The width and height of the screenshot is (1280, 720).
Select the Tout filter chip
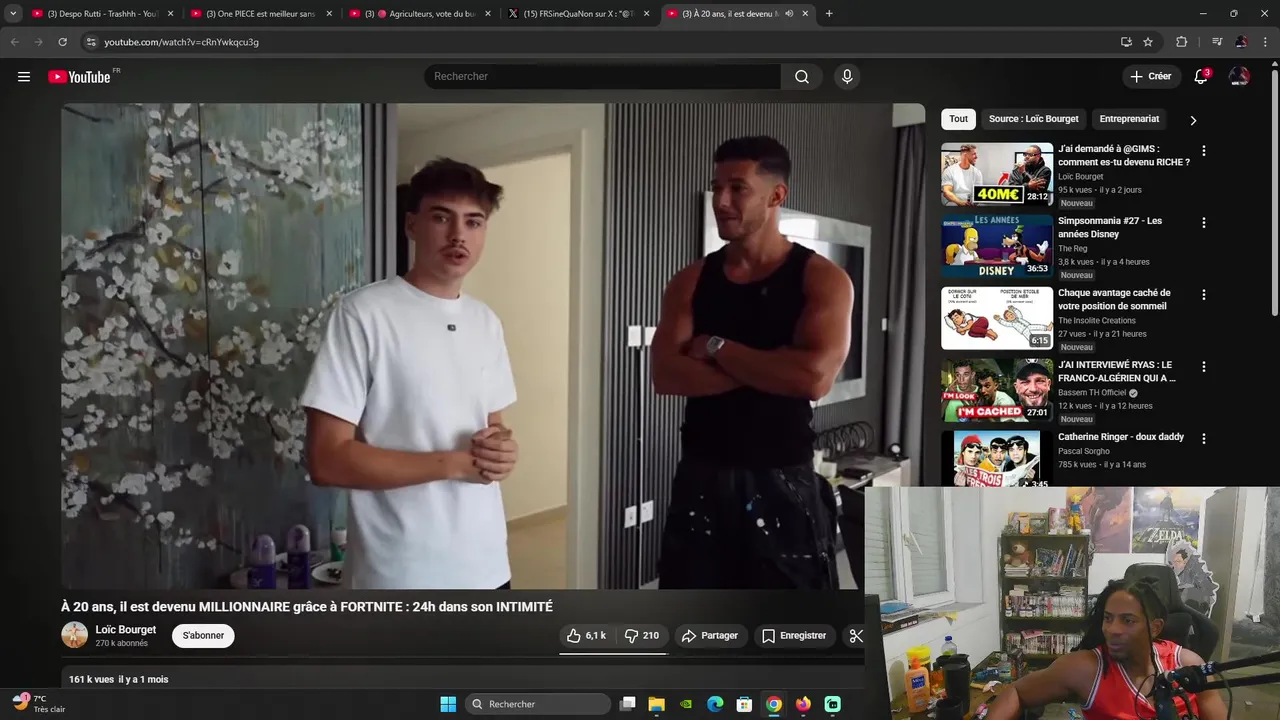tap(959, 119)
